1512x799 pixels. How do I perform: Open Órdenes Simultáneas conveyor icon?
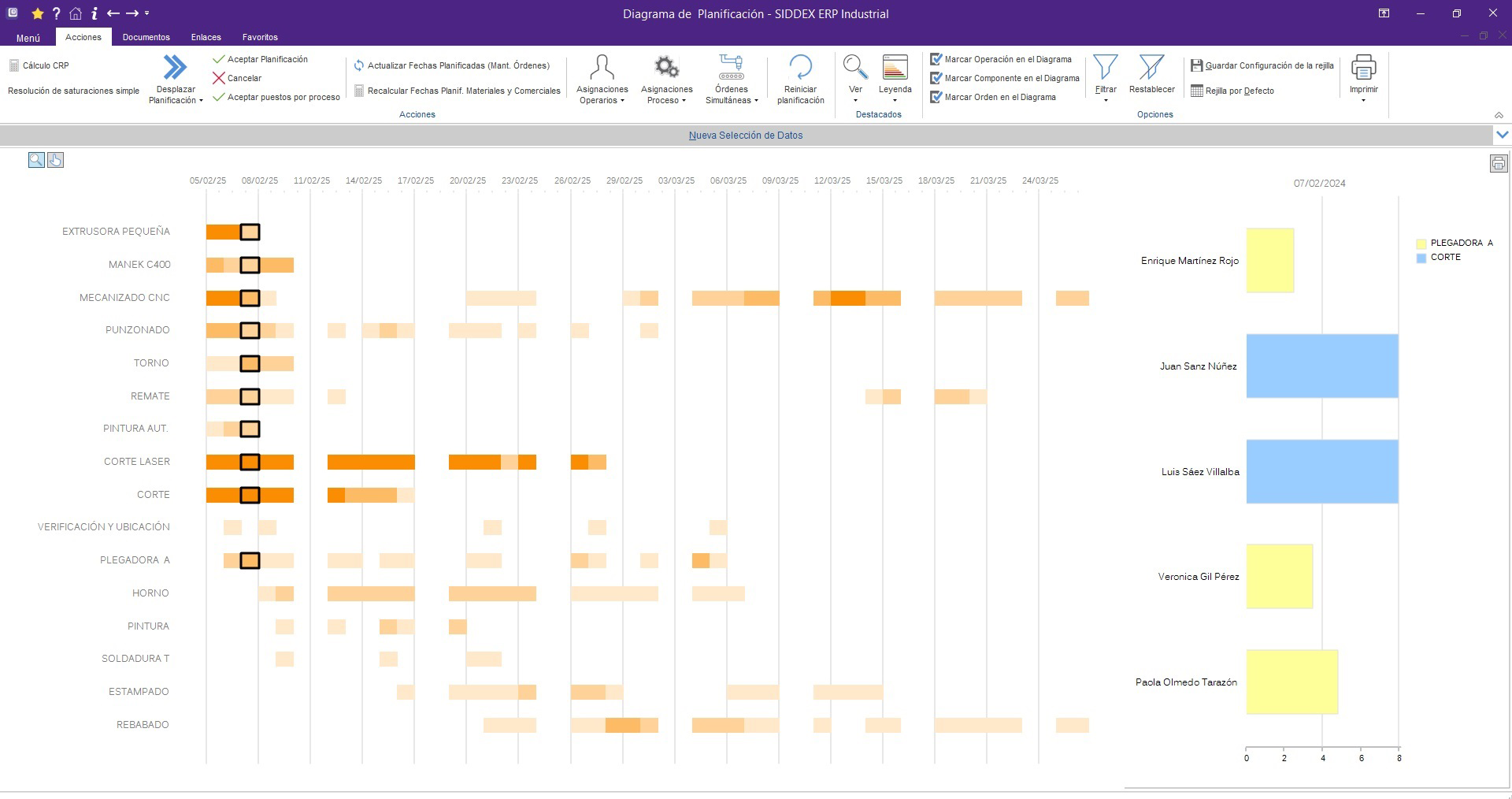point(731,68)
